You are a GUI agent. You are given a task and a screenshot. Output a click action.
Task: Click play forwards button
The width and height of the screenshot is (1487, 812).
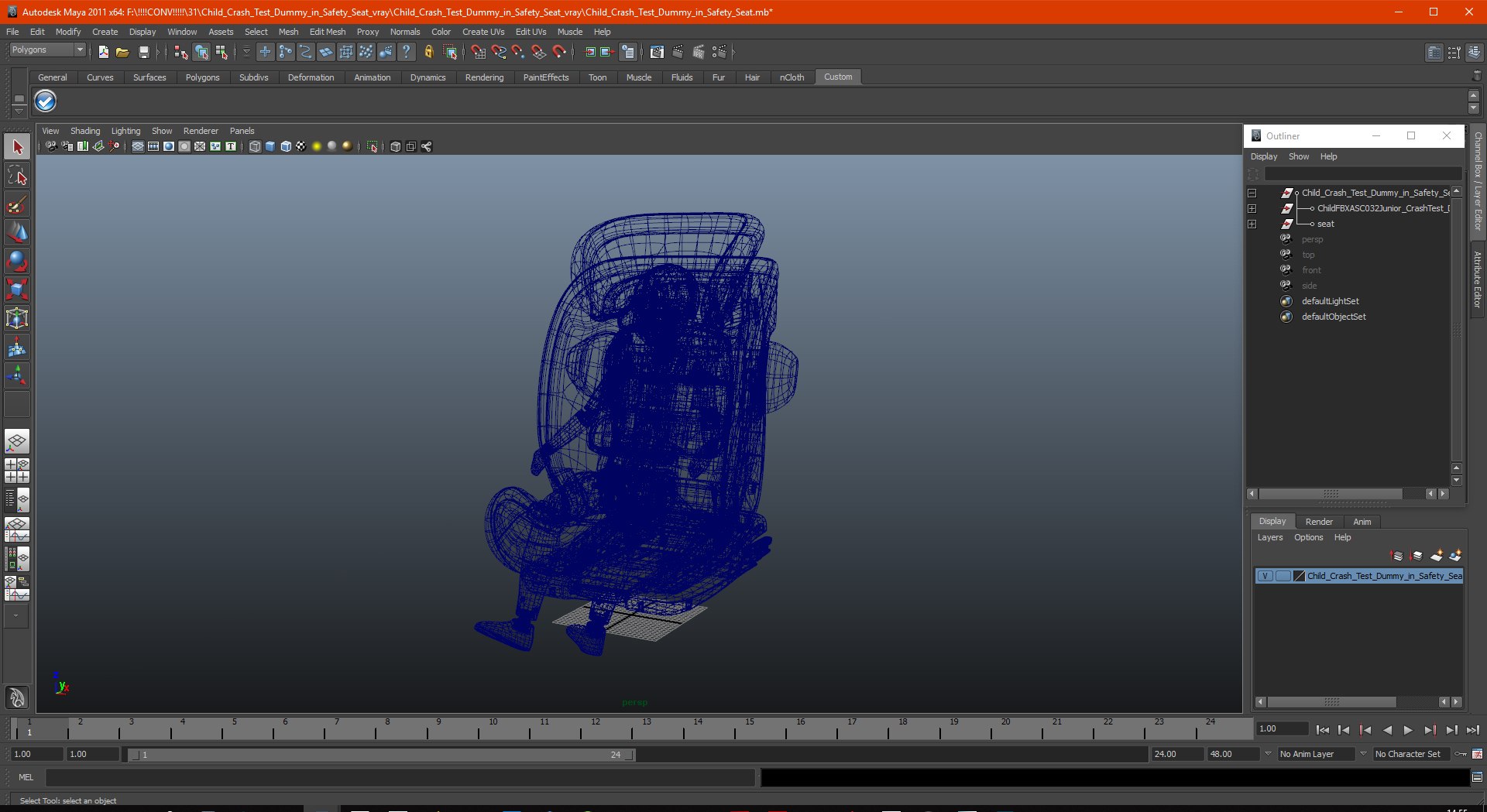point(1408,730)
